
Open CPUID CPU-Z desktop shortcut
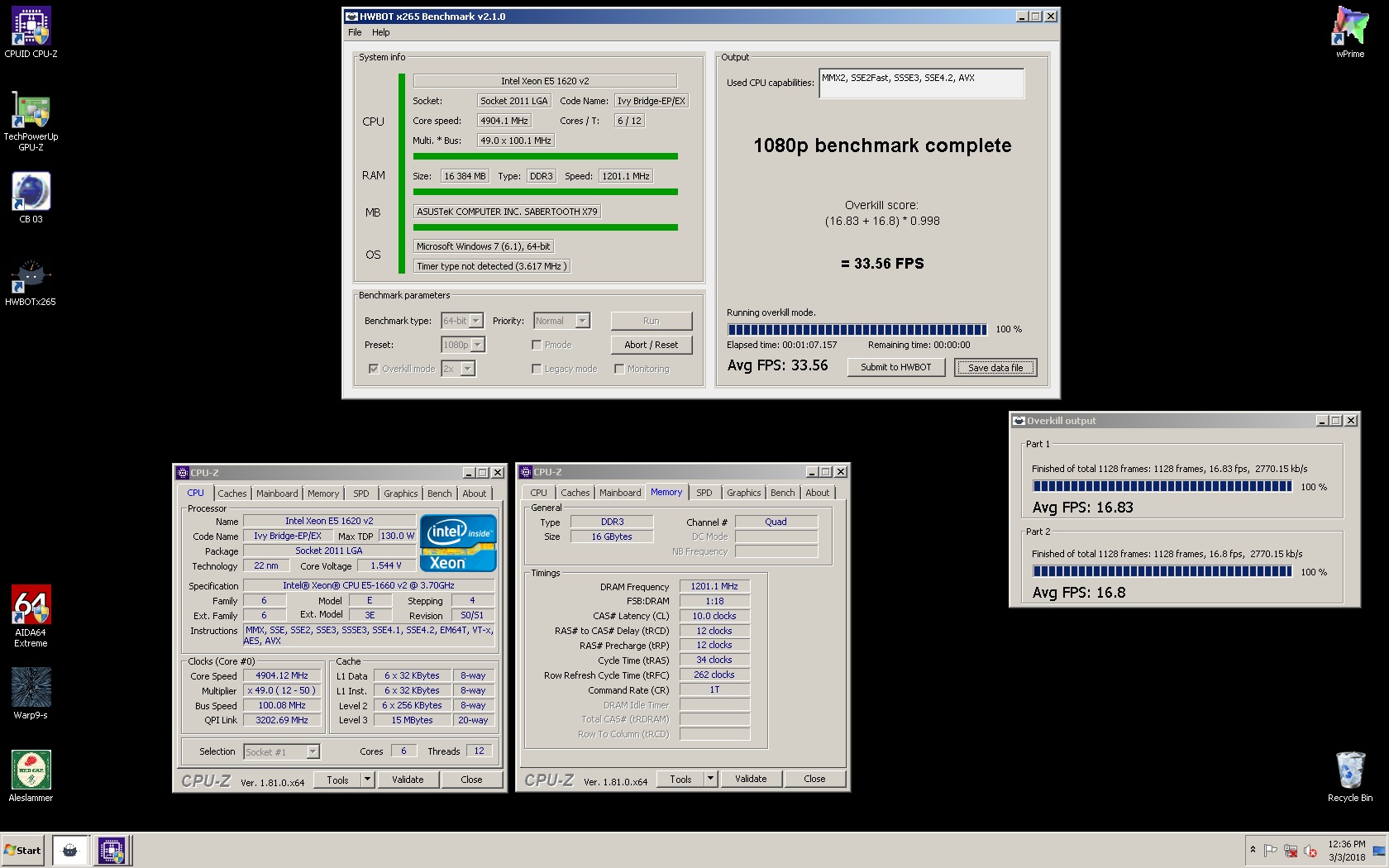tap(31, 31)
